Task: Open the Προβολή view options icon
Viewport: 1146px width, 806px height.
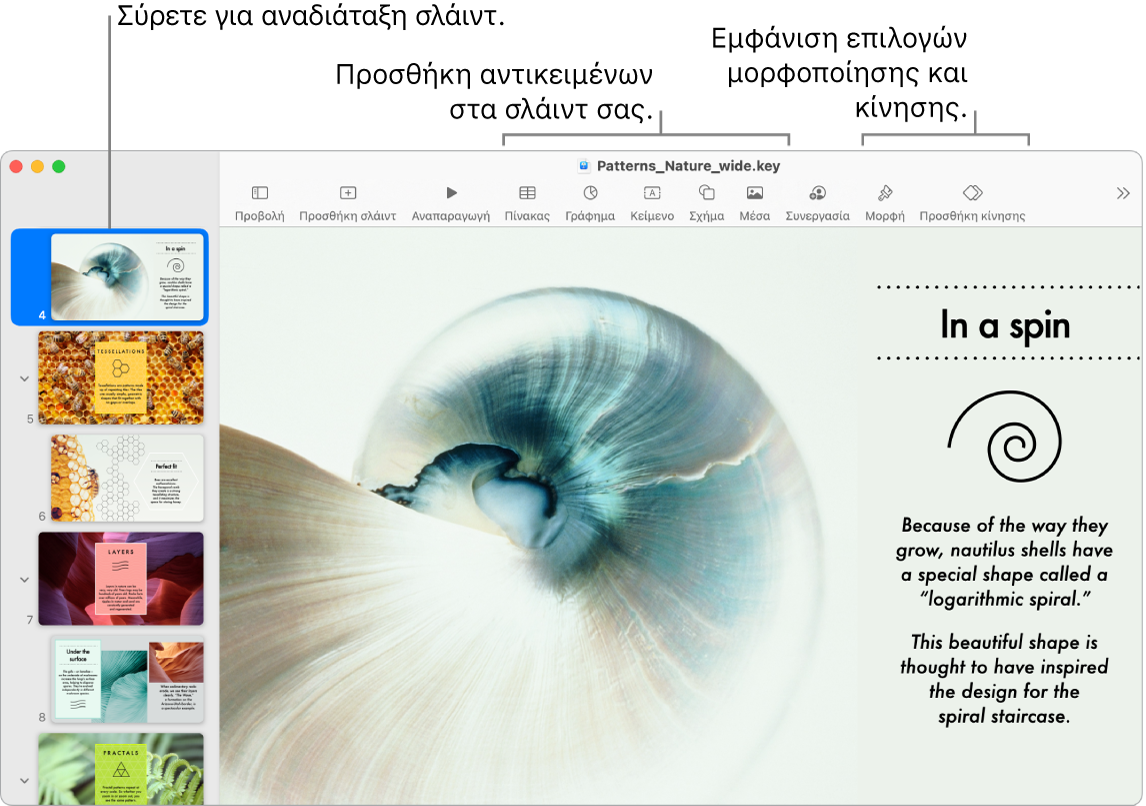Action: pos(260,192)
